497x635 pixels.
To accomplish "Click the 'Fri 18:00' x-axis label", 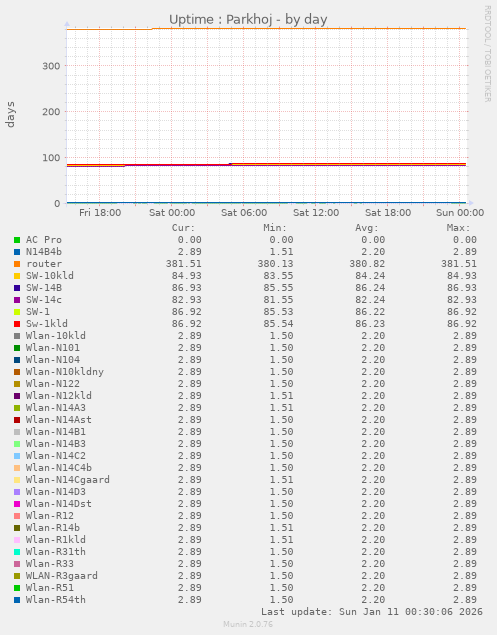I will [x=100, y=213].
